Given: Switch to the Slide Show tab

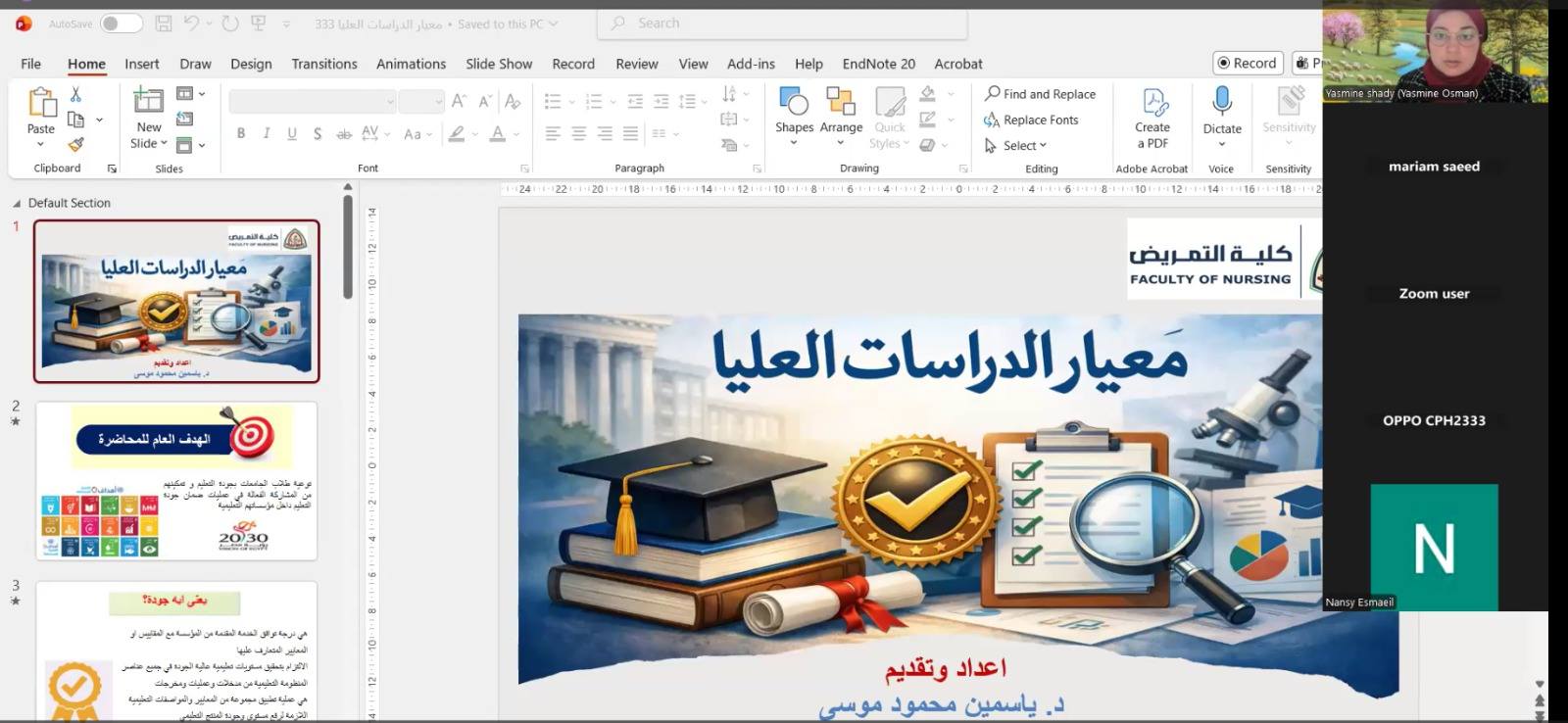Looking at the screenshot, I should point(499,64).
